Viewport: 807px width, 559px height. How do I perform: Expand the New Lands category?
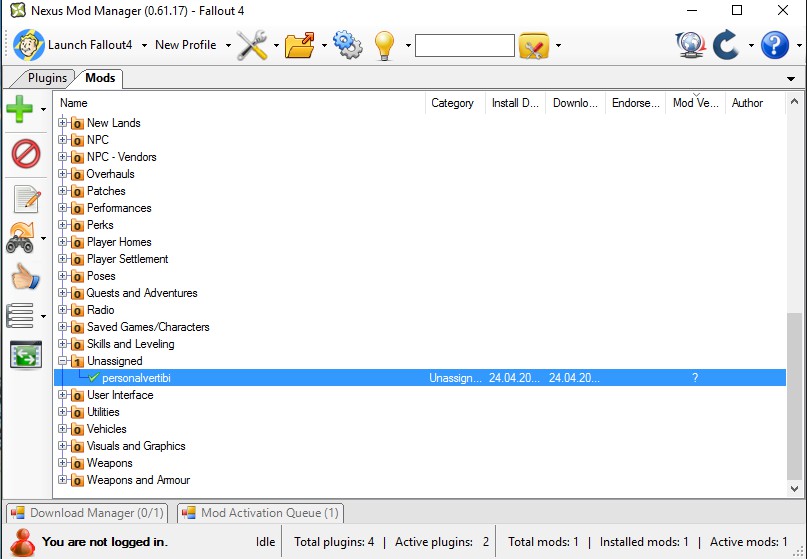(x=62, y=123)
